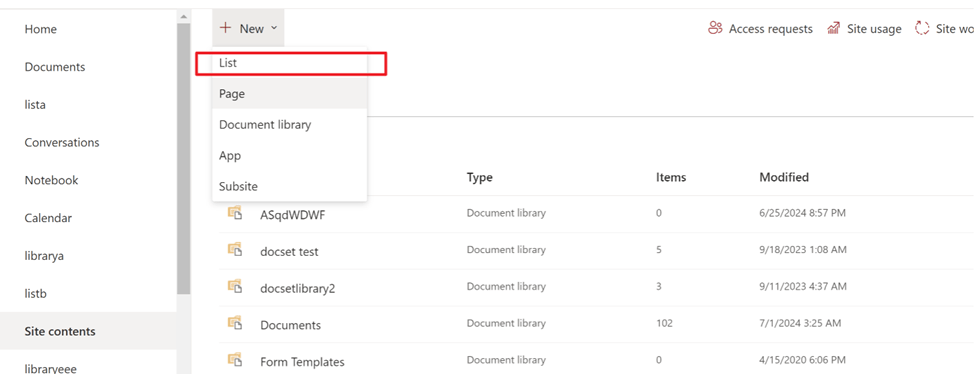The width and height of the screenshot is (975, 374).
Task: Go to Home in left navigation
Action: coord(40,29)
